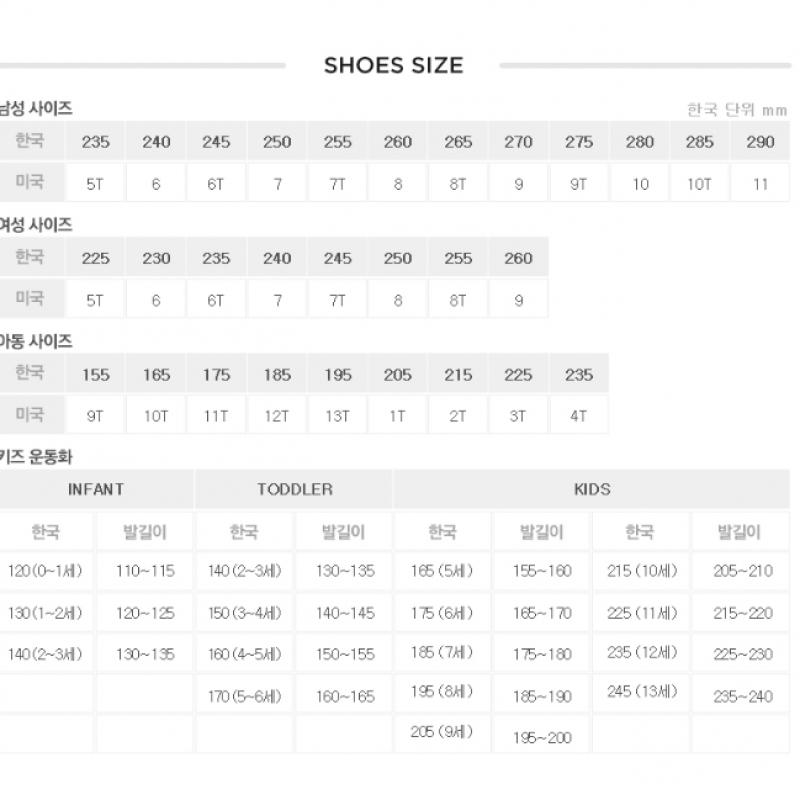Click the kids 245(13세) cell

point(641,691)
